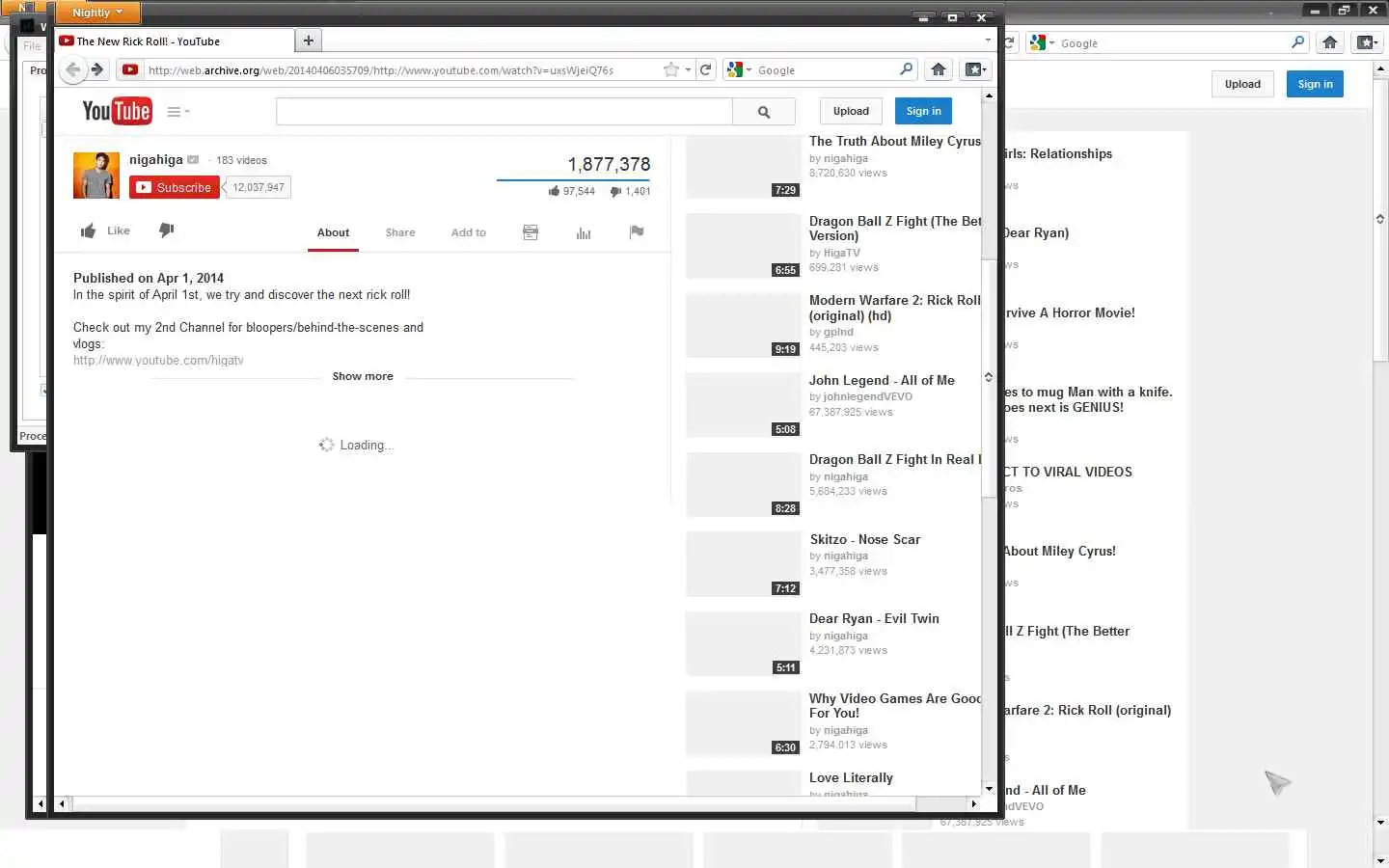The width and height of the screenshot is (1389, 868).
Task: Select the Share tab
Action: pyautogui.click(x=400, y=232)
